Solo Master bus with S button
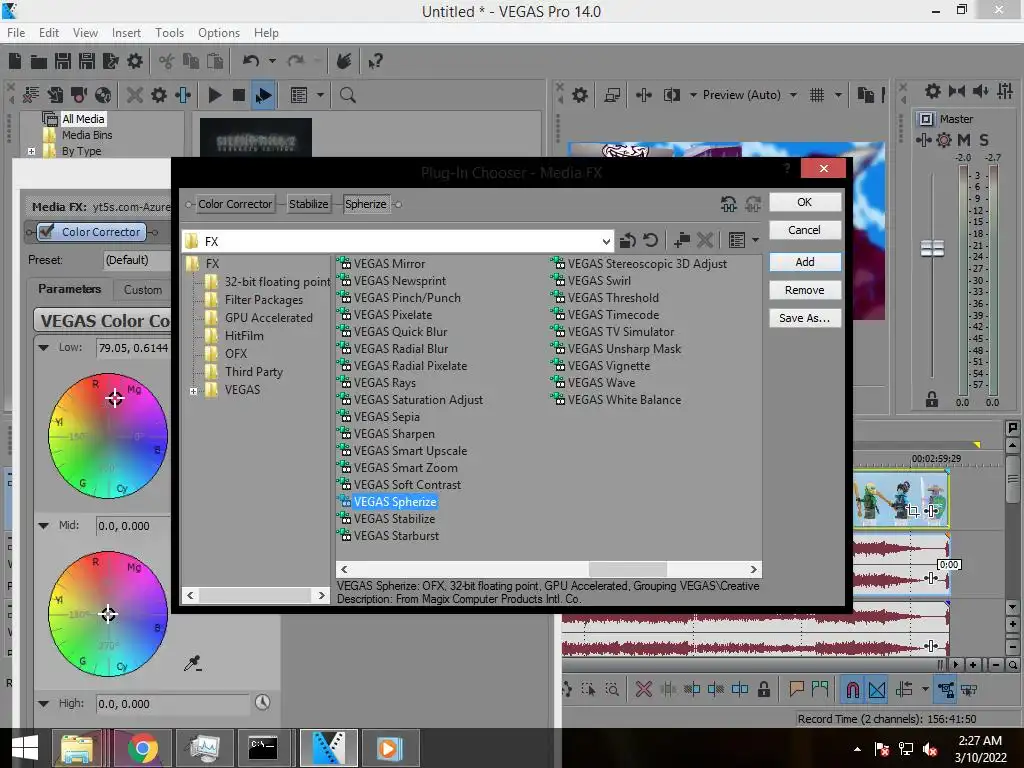This screenshot has height=768, width=1024. [984, 140]
